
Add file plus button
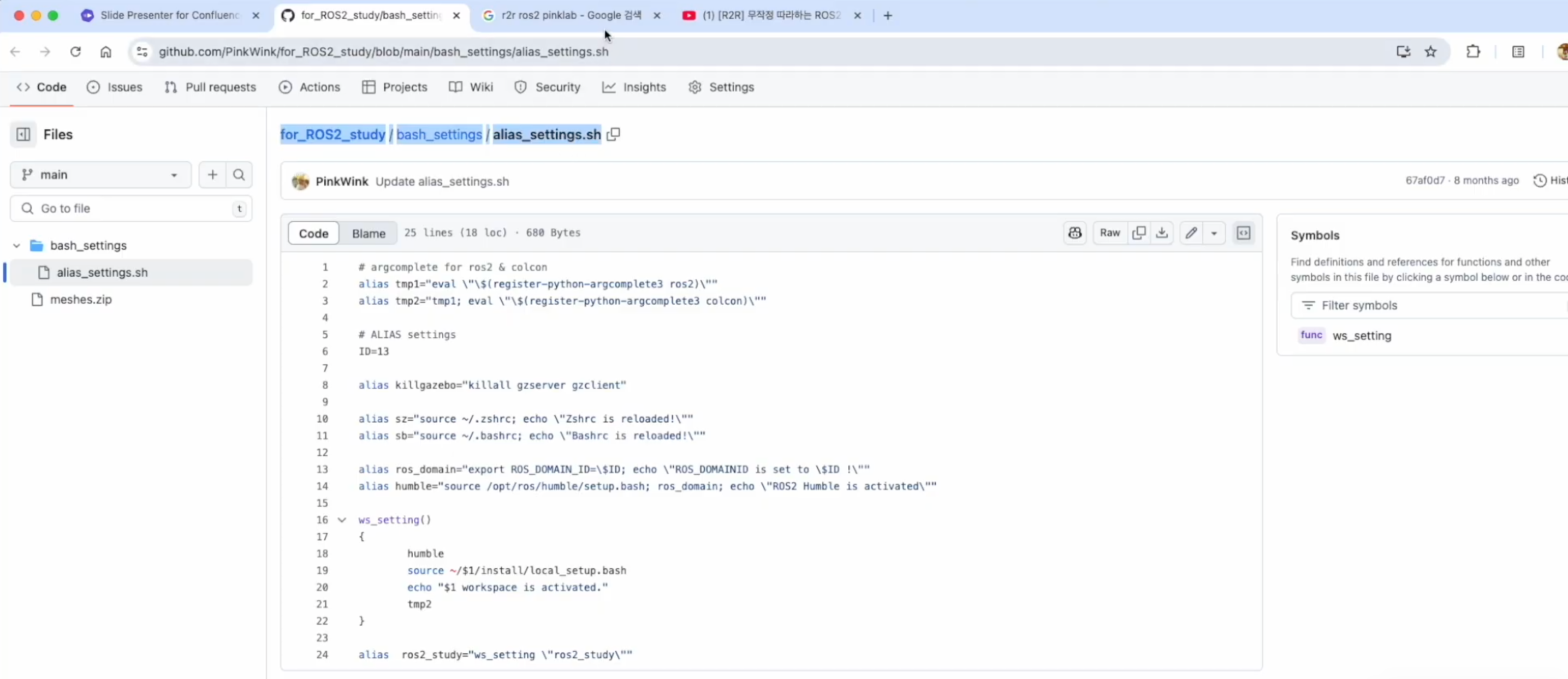click(212, 175)
